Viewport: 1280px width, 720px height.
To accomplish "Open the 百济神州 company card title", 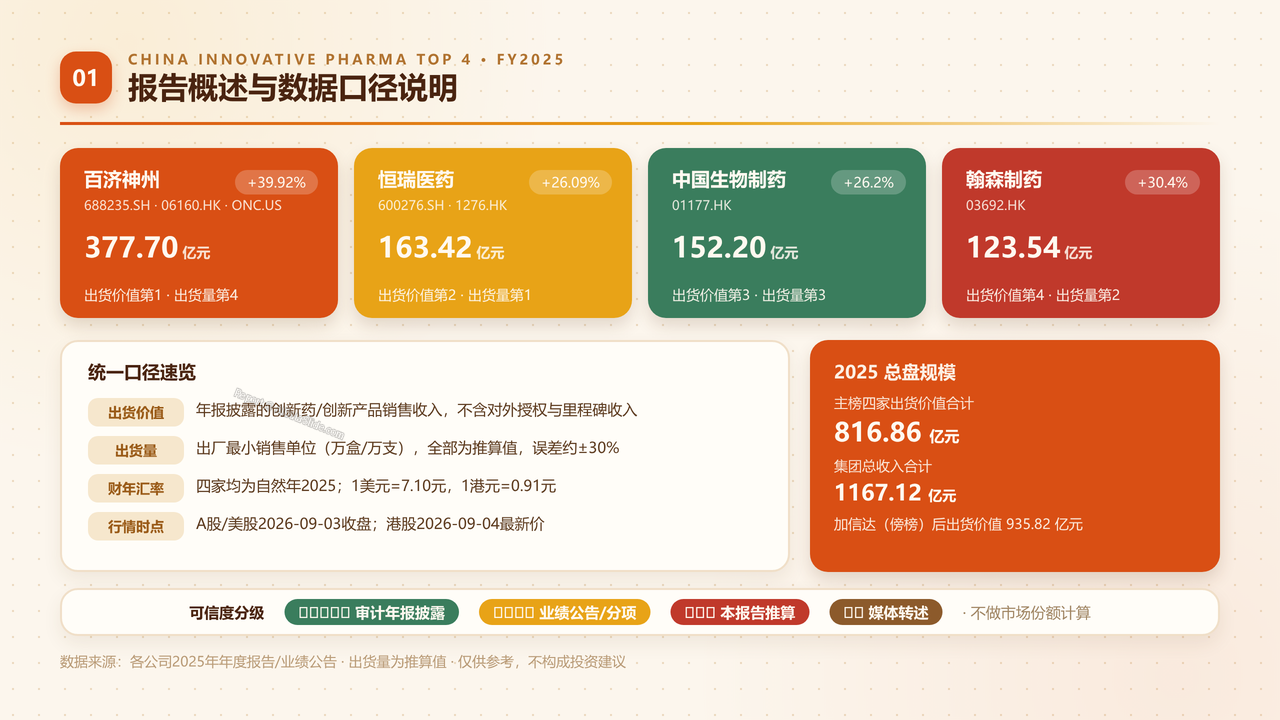I will point(122,180).
